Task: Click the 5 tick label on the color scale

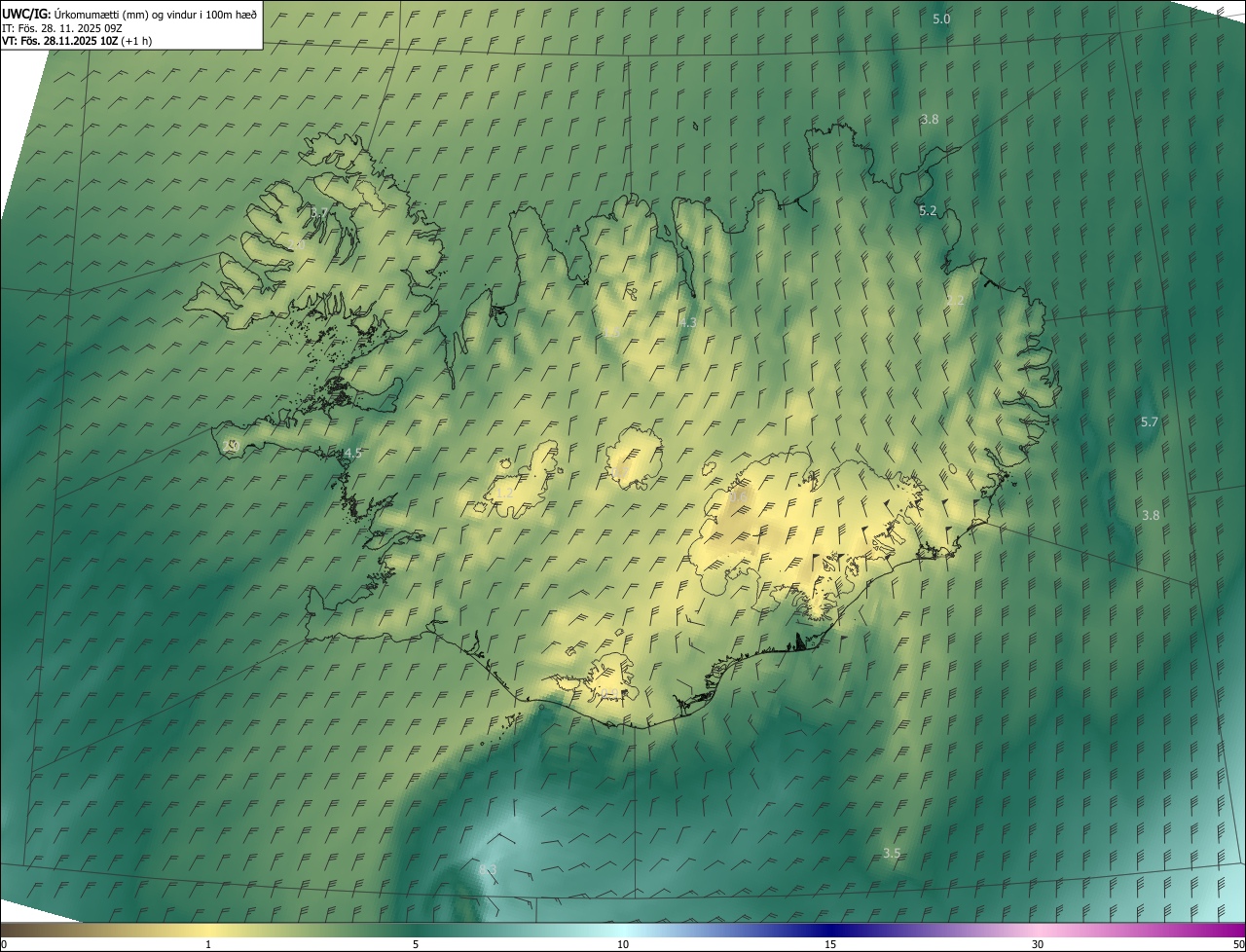Action: tap(416, 944)
